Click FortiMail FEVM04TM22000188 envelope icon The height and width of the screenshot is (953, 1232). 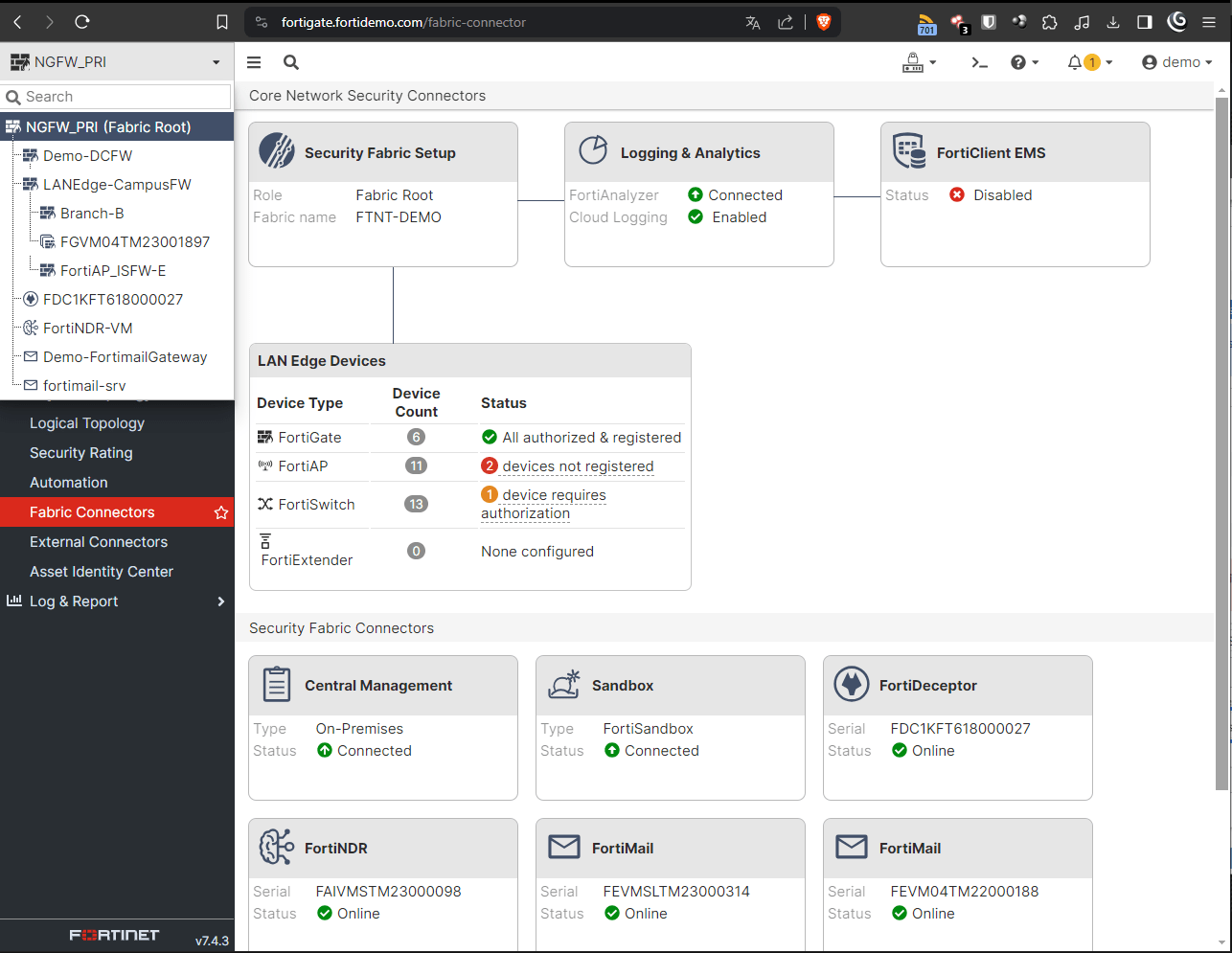pos(852,847)
